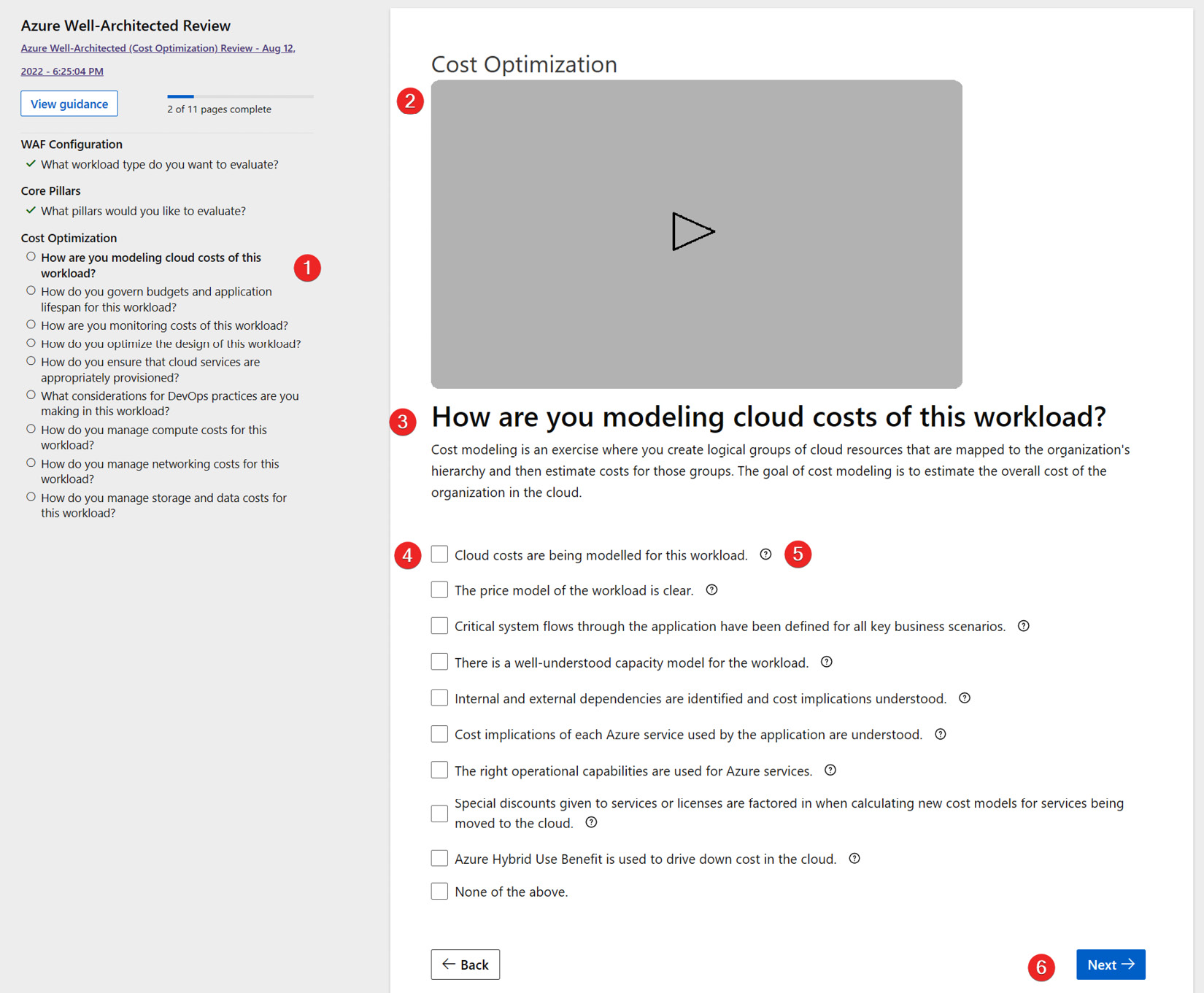Open info icon for 'Critical system flows' option
This screenshot has width=1204, height=993.
point(1024,626)
